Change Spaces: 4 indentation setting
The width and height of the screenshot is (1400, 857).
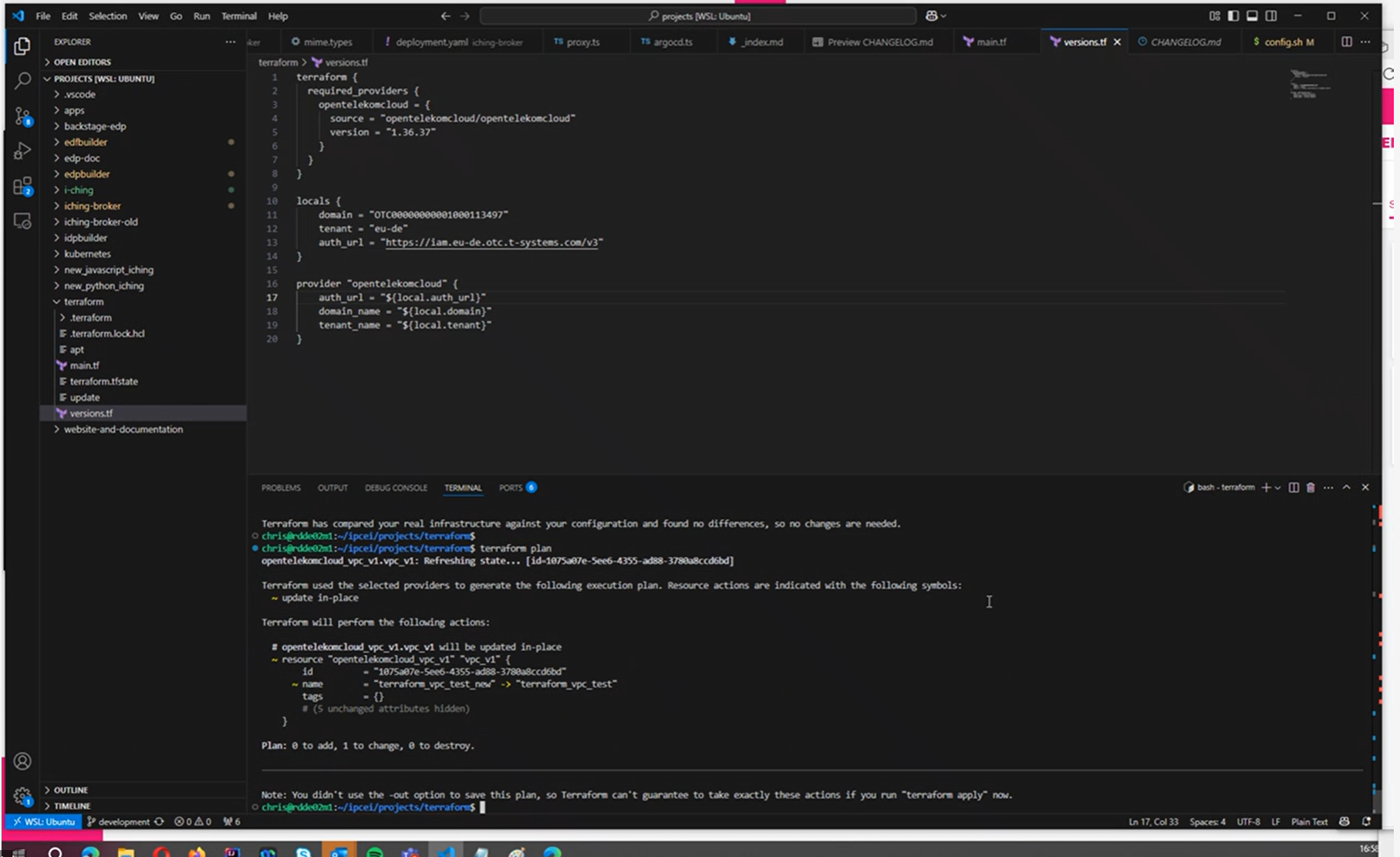1207,822
